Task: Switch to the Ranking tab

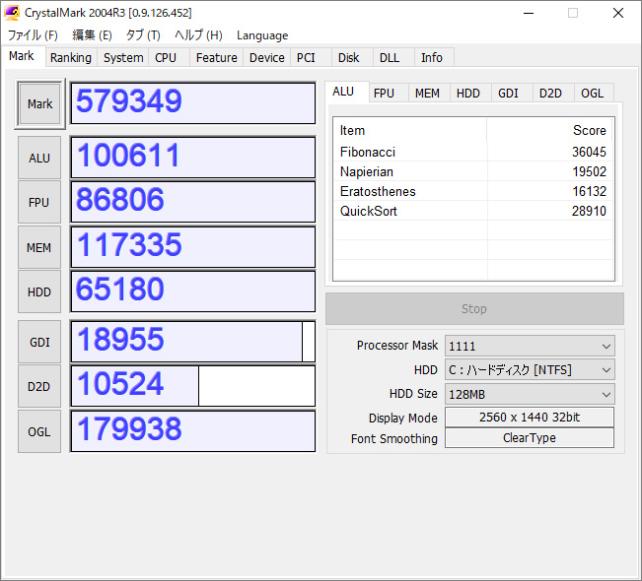Action: coord(70,58)
